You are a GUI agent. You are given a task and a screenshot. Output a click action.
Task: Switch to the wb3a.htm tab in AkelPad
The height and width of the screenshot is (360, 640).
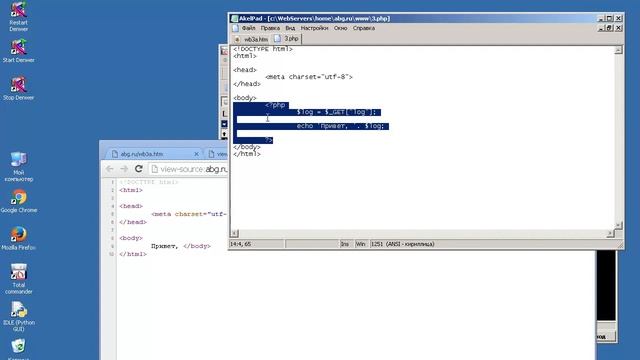251,39
